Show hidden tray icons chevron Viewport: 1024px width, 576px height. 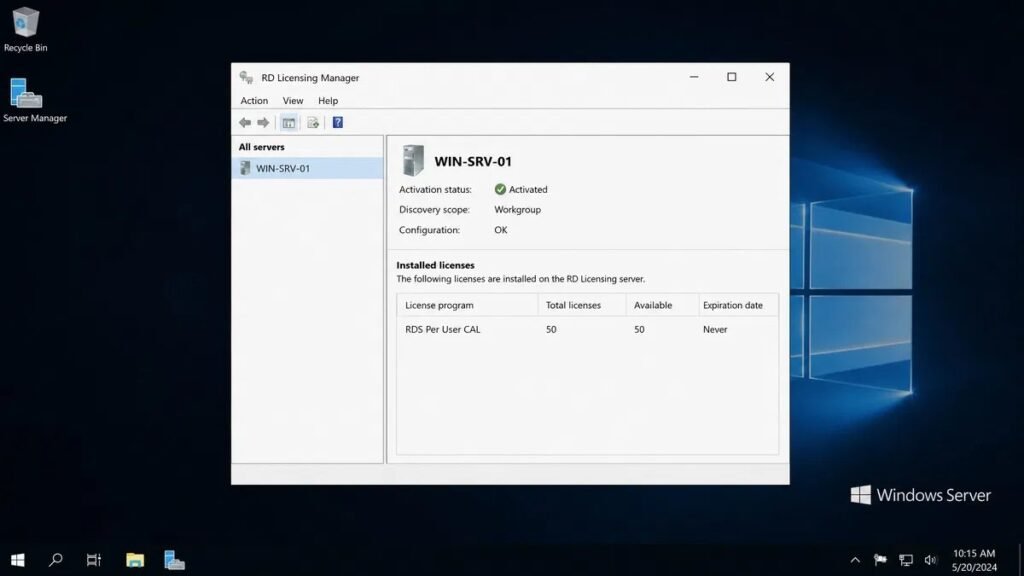855,560
